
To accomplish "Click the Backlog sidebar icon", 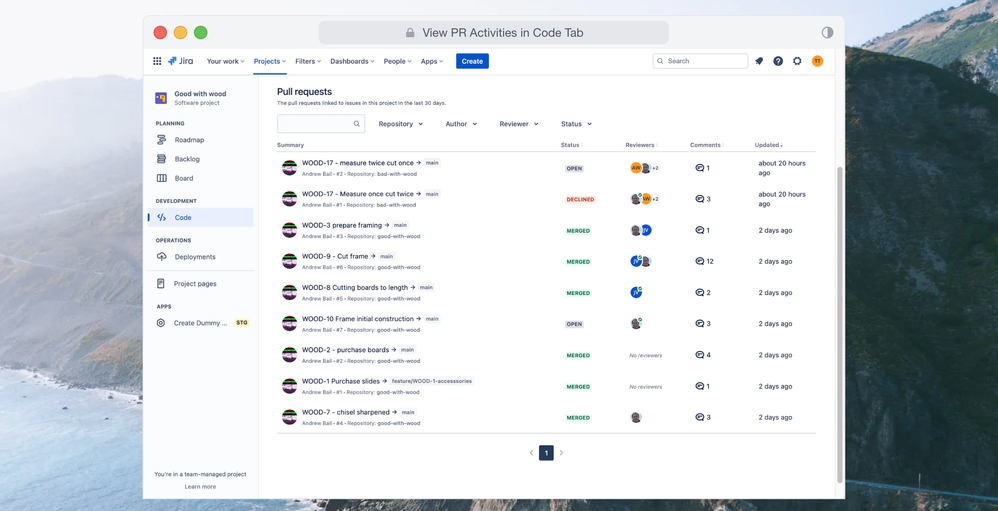I will point(162,159).
